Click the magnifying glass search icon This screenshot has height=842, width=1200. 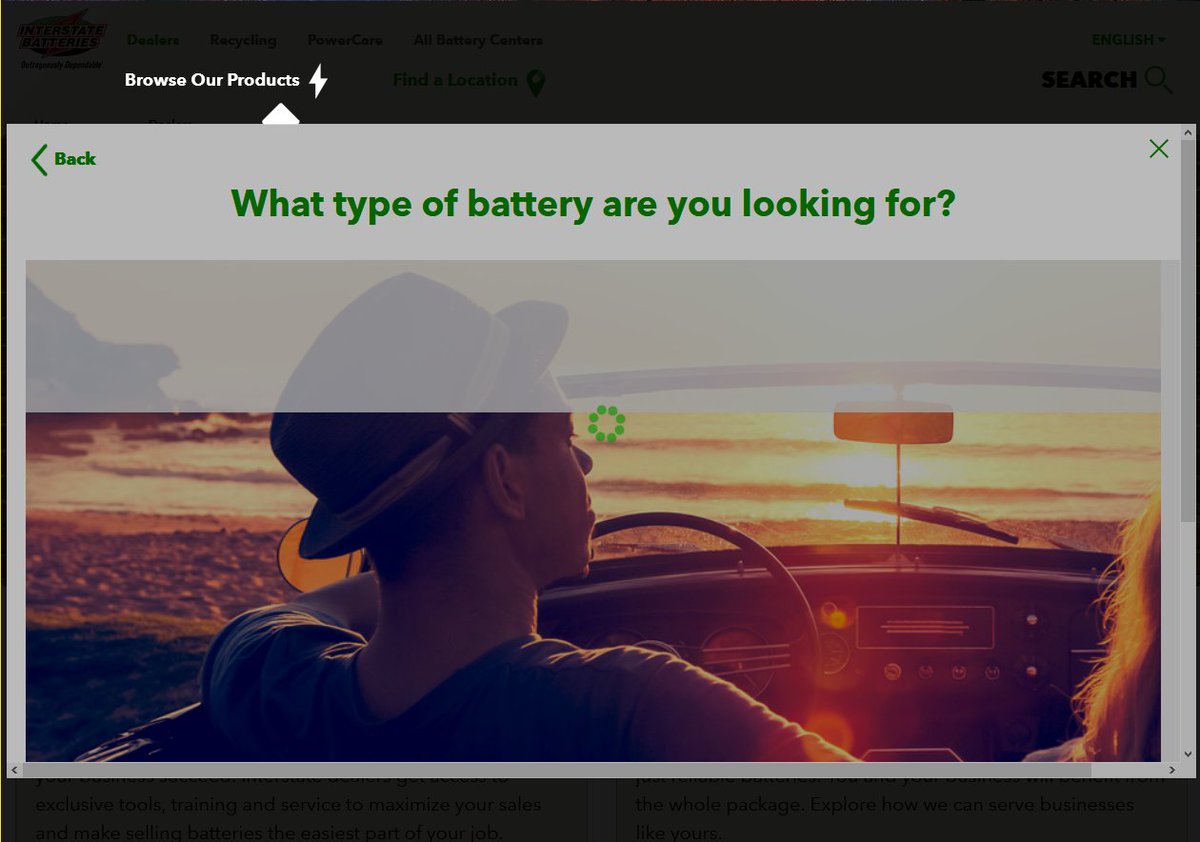[x=1158, y=80]
